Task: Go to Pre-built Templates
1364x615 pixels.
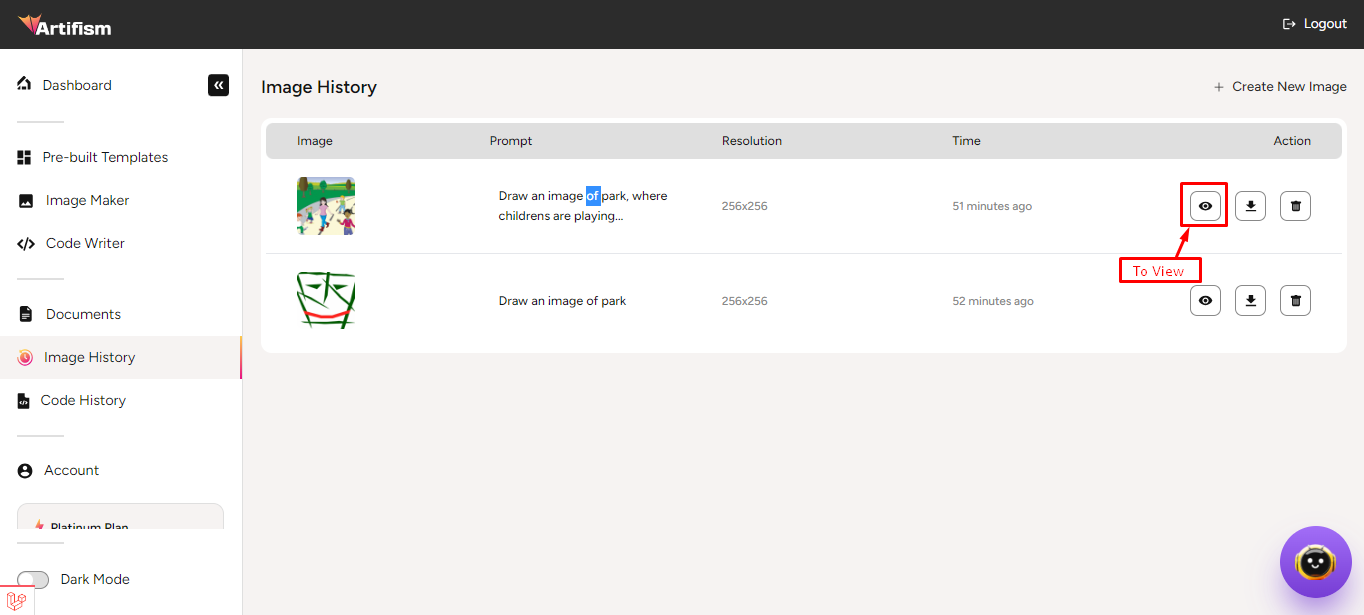Action: (x=104, y=157)
